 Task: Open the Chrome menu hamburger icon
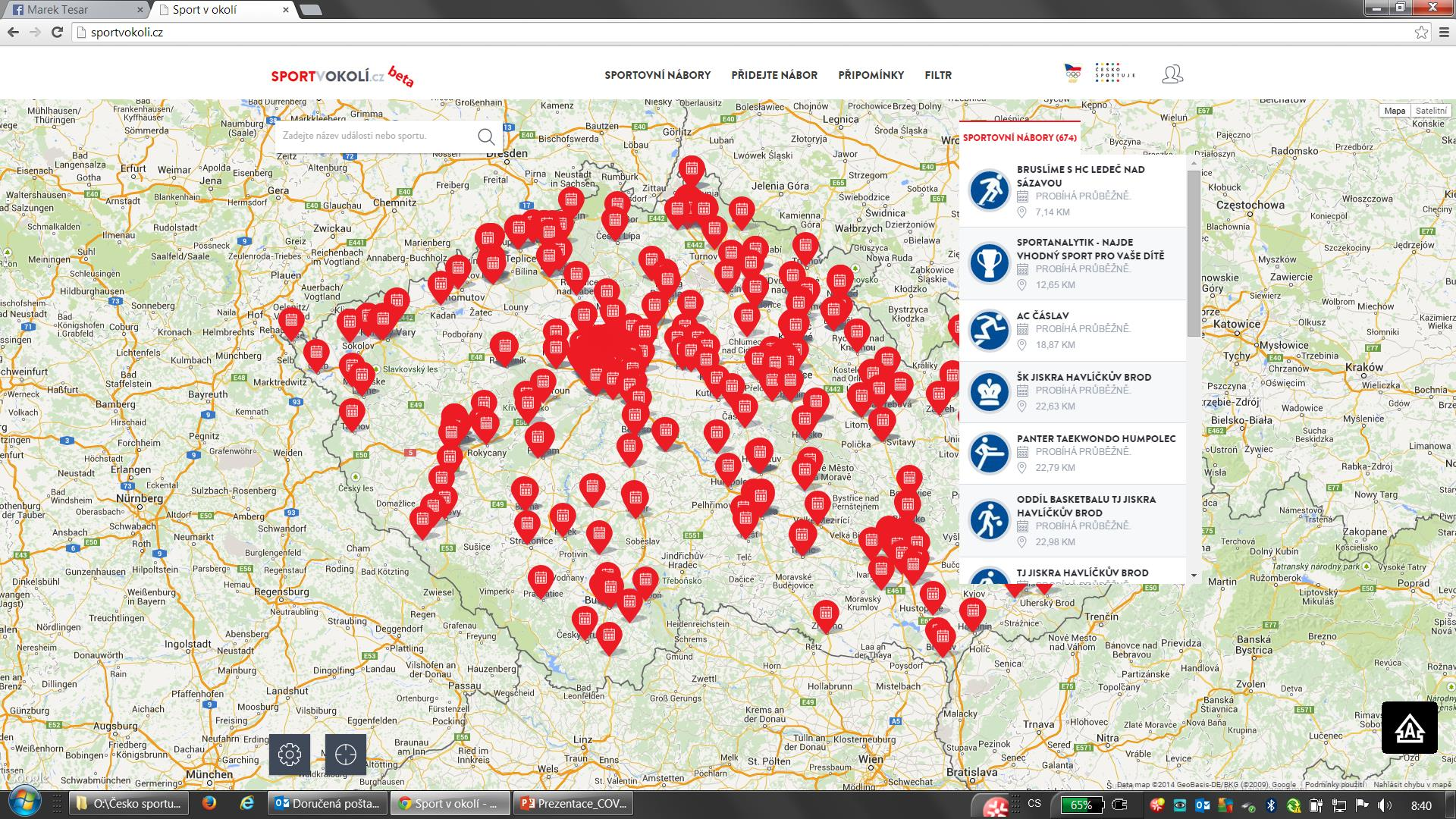(x=1444, y=32)
